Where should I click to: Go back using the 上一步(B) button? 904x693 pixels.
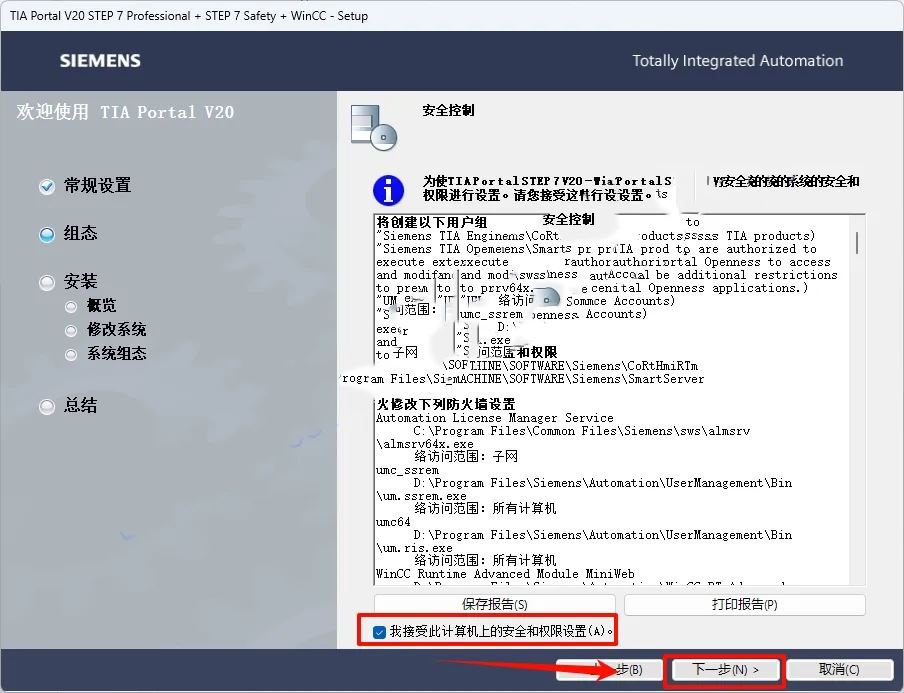point(613,669)
